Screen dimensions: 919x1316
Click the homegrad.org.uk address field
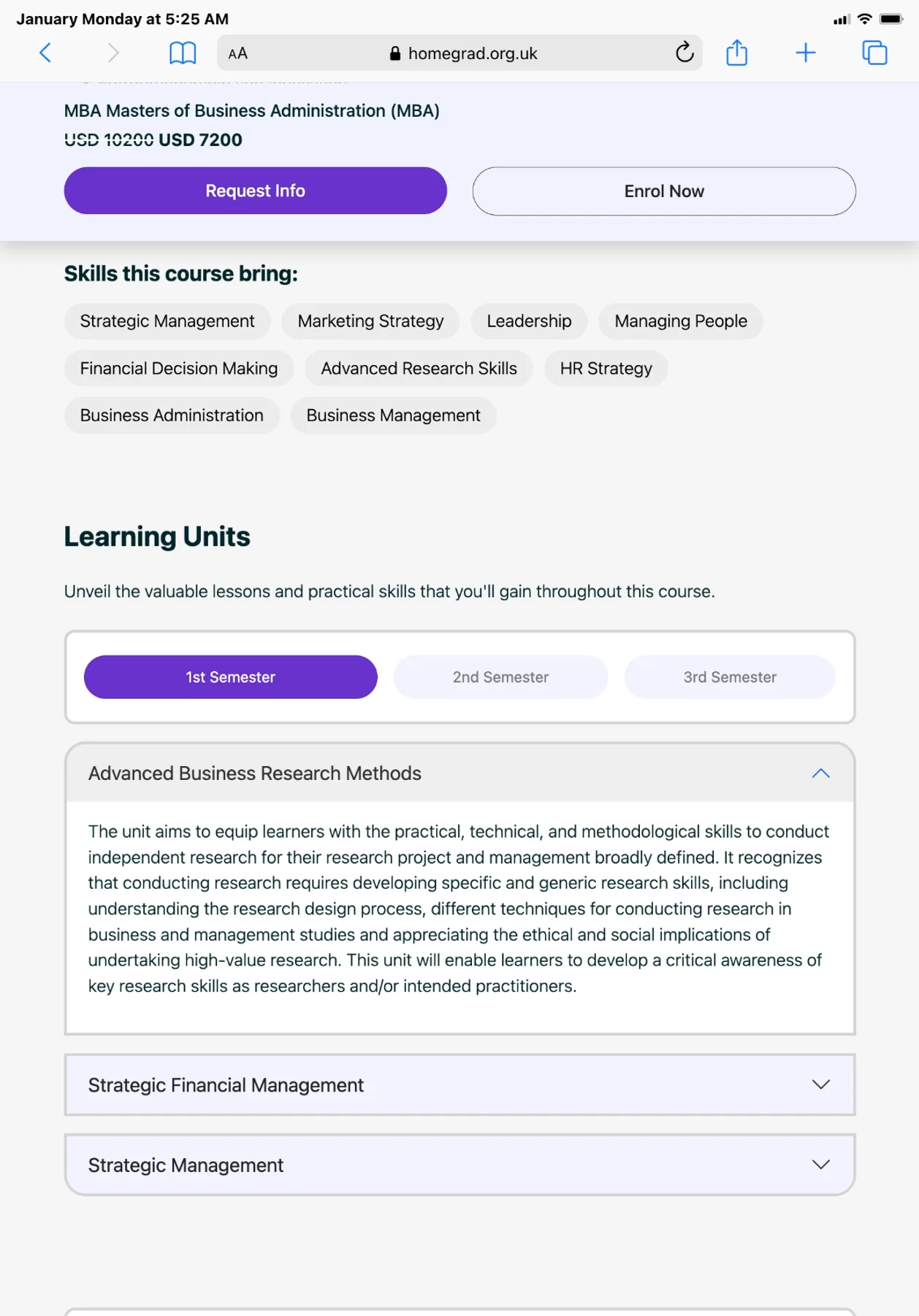[x=472, y=53]
